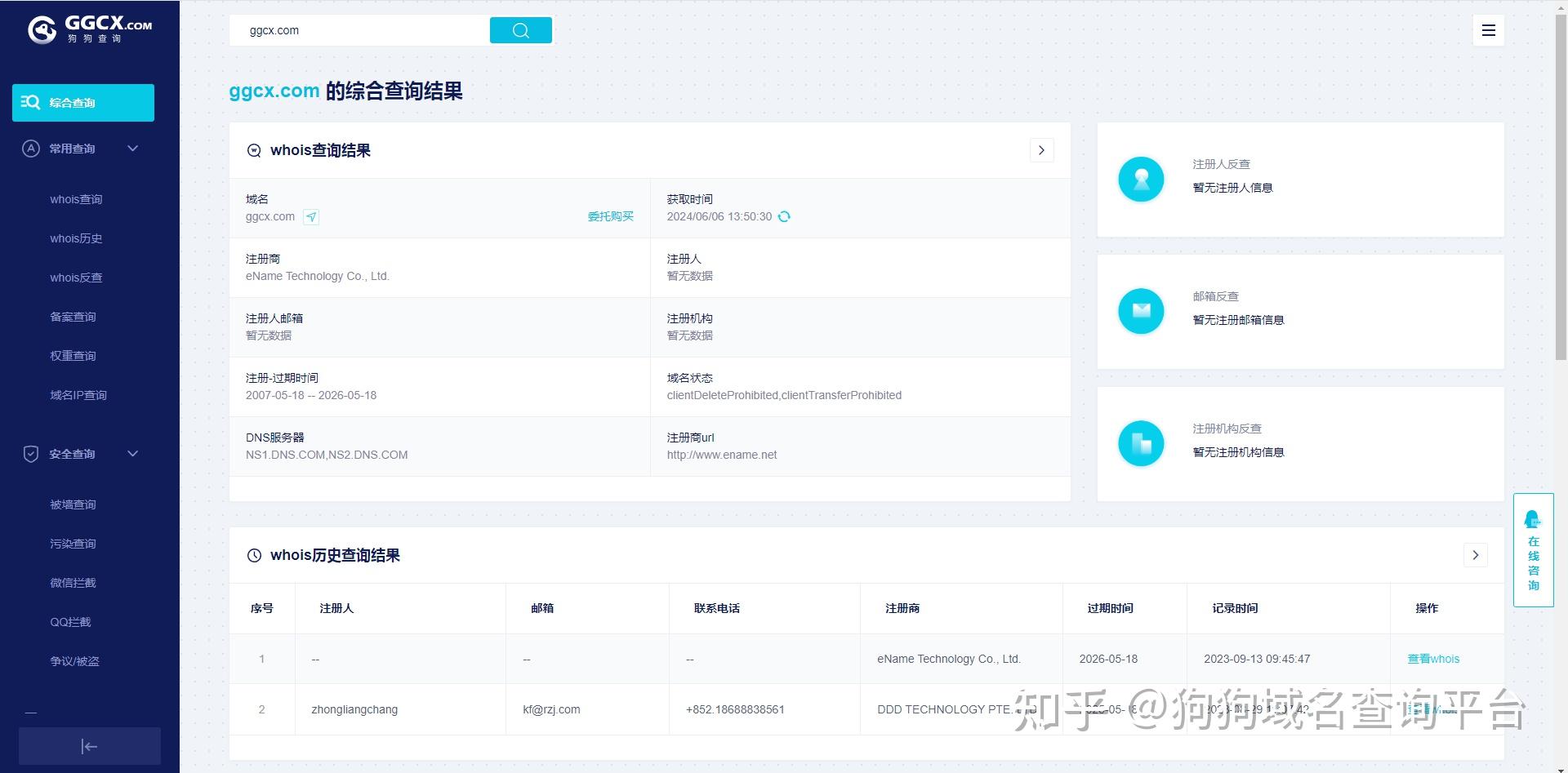1568x773 pixels.
Task: Open 权重查询 in the sidebar
Action: [x=73, y=356]
